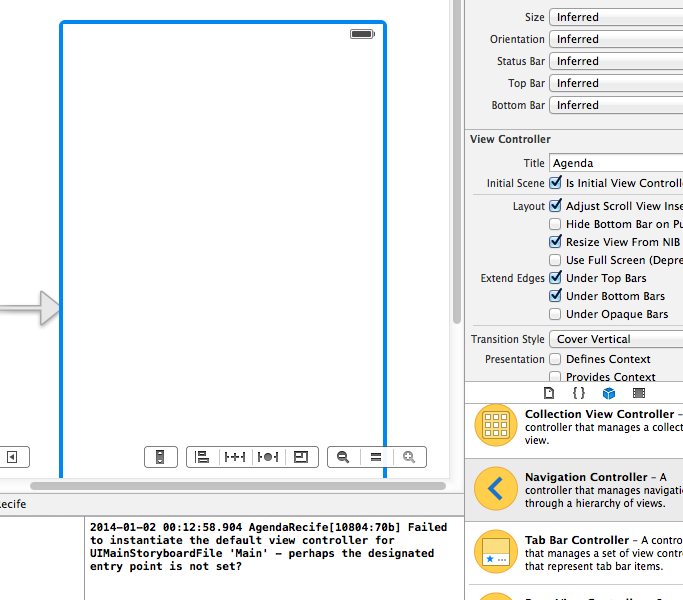The width and height of the screenshot is (683, 600).
Task: Toggle Adjust Scroll View Insets checkbox
Action: [x=555, y=205]
